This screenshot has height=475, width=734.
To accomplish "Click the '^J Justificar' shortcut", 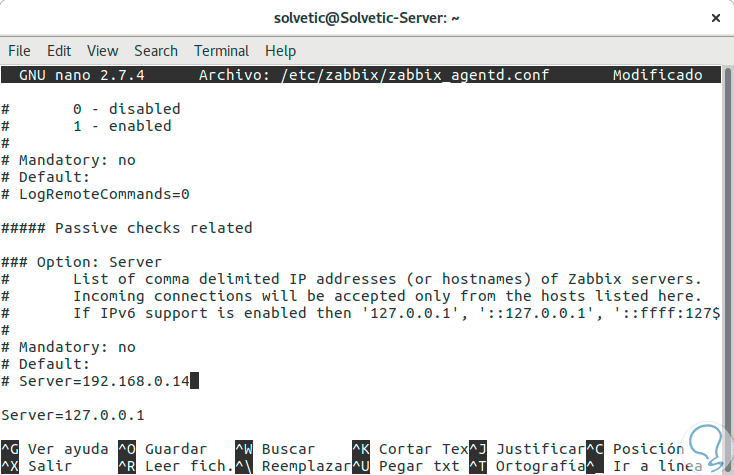I will pyautogui.click(x=528, y=449).
